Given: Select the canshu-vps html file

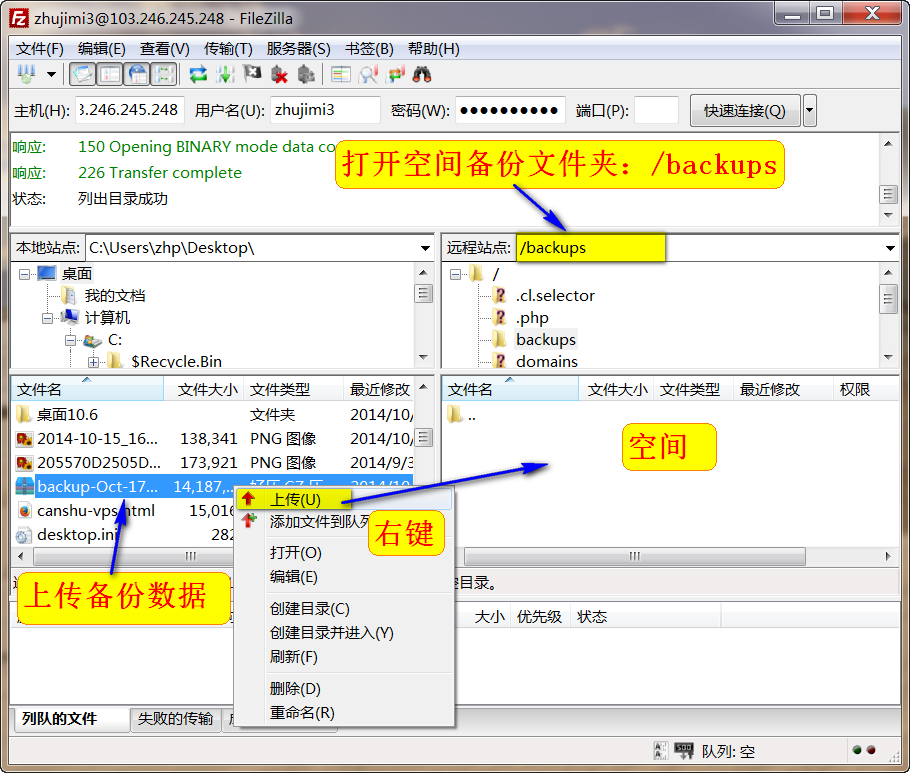Looking at the screenshot, I should click(x=96, y=511).
